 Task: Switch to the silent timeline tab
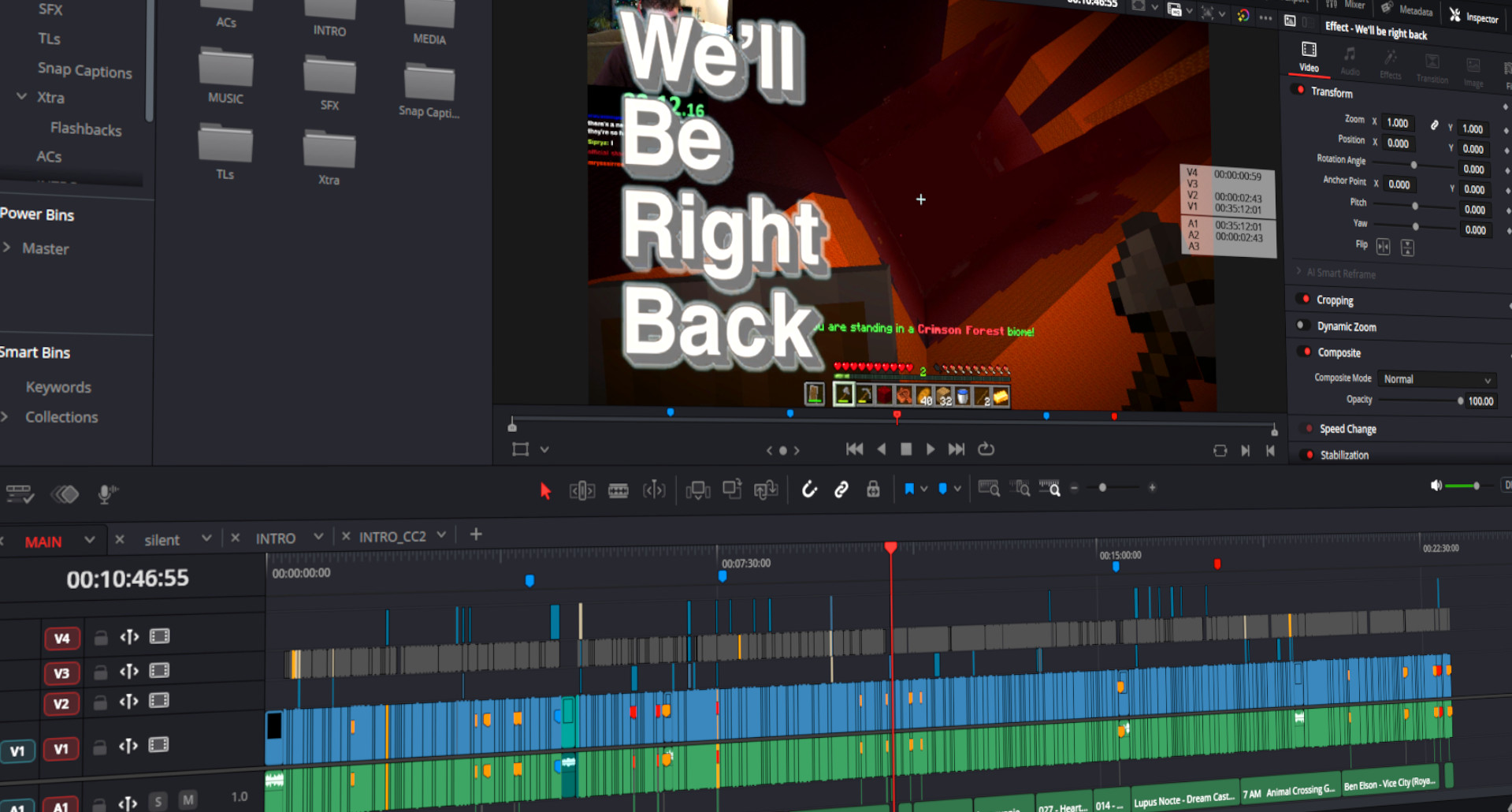(x=162, y=540)
